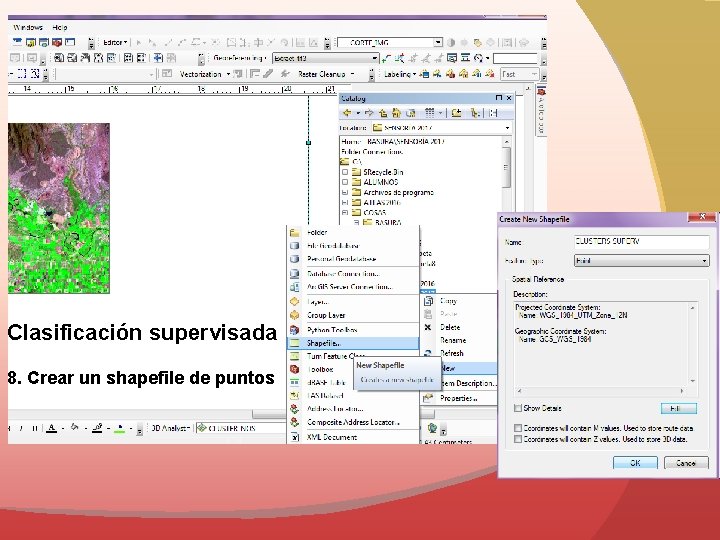
Task: Click the Folder icon in New submenu
Action: coord(295,232)
